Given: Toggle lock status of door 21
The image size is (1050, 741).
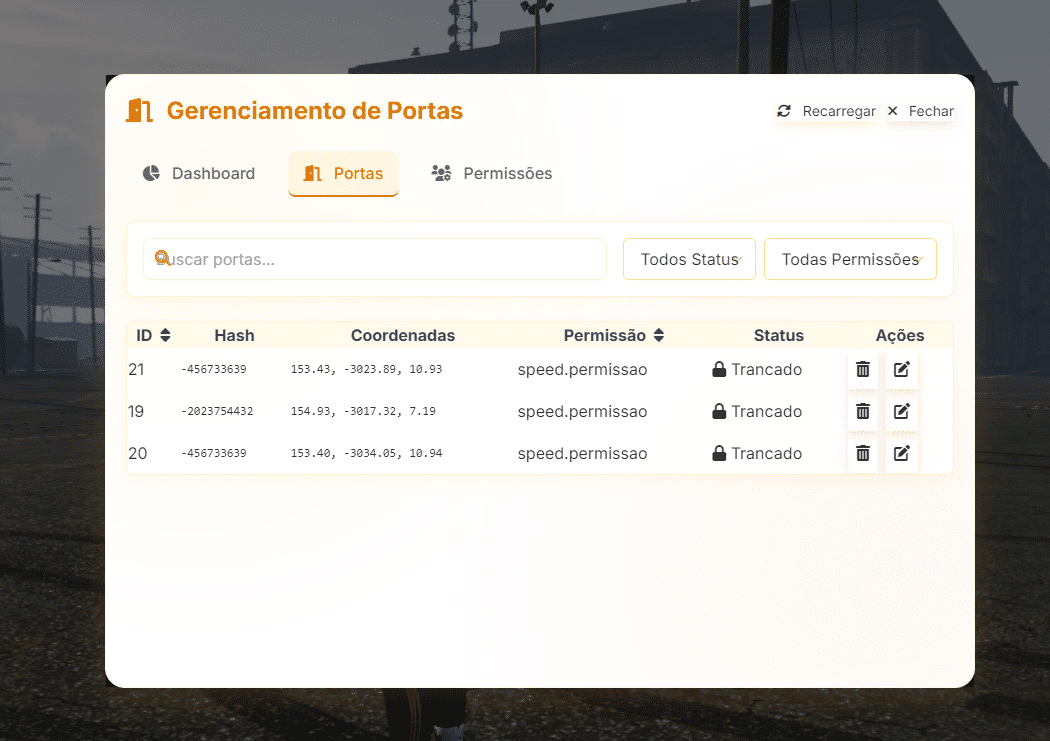Looking at the screenshot, I should (x=757, y=370).
